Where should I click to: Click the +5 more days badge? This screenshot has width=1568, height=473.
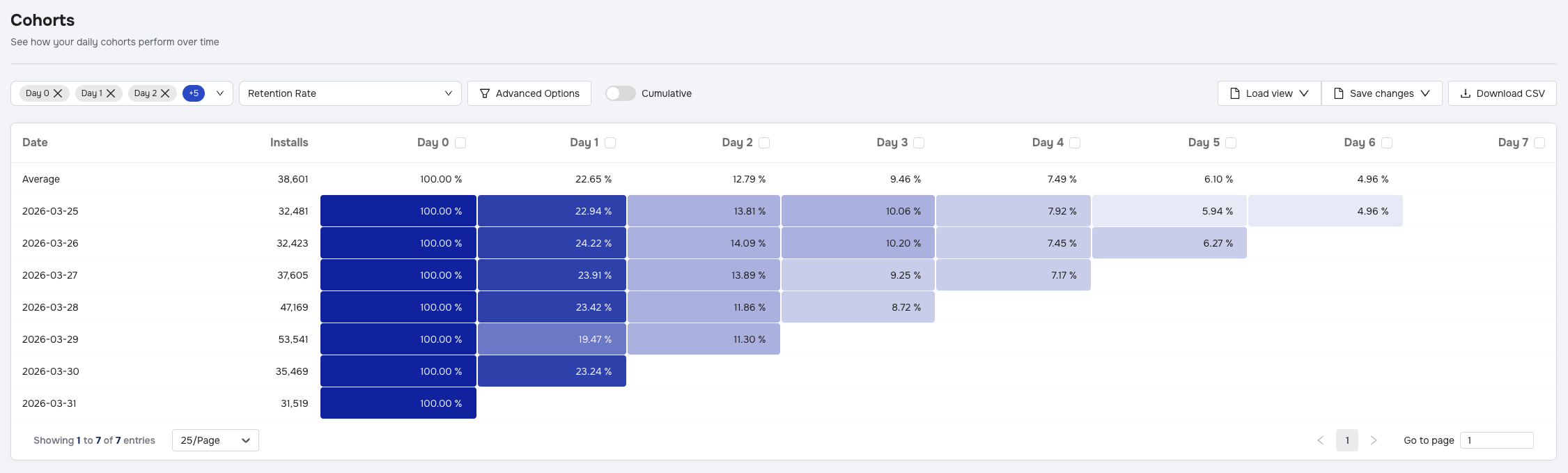click(194, 93)
